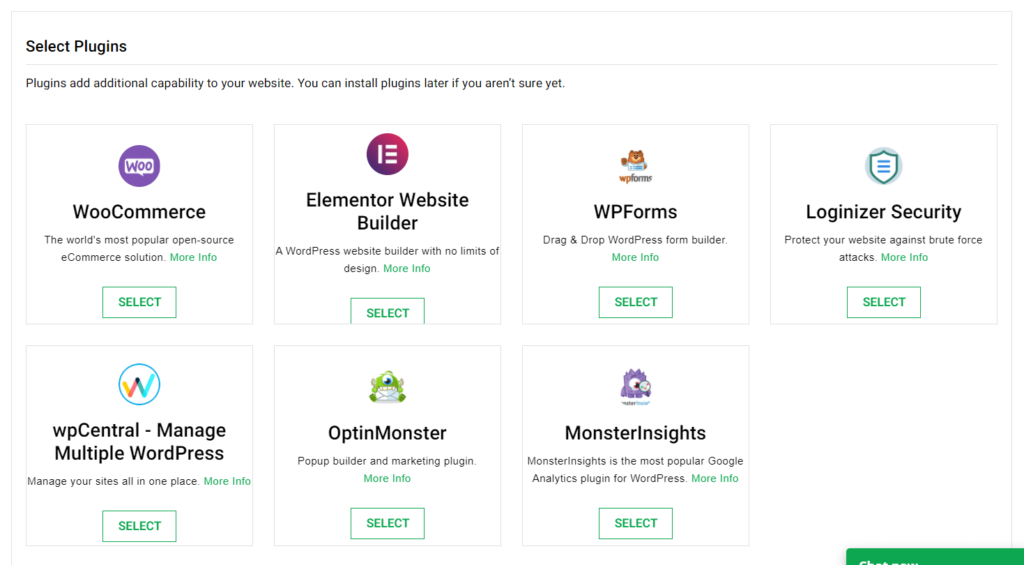The height and width of the screenshot is (565, 1024).
Task: Open the green Chat now widget
Action: [x=935, y=557]
